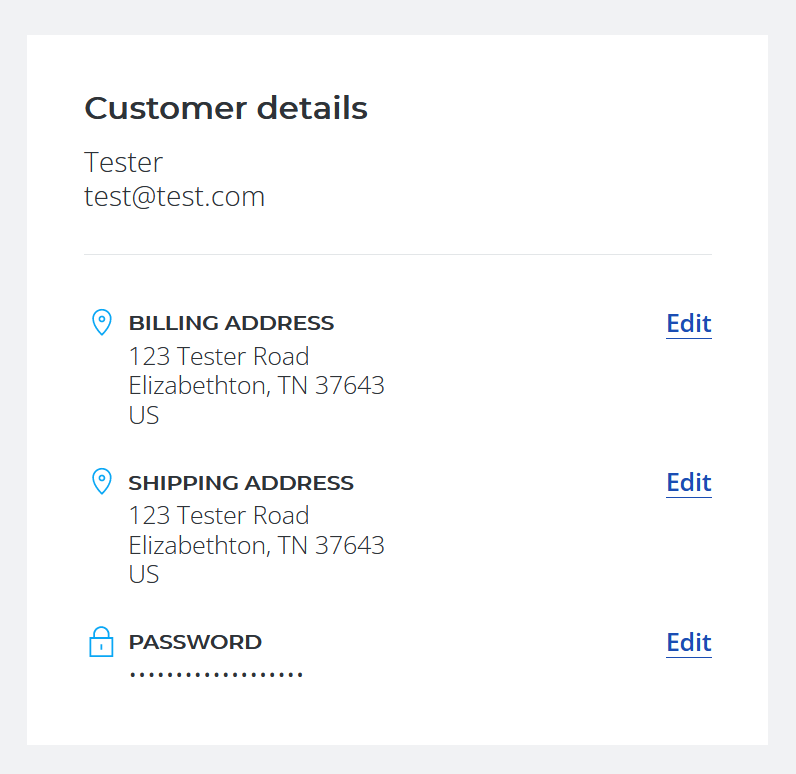Open the password Edit link
796x774 pixels.
pos(689,643)
